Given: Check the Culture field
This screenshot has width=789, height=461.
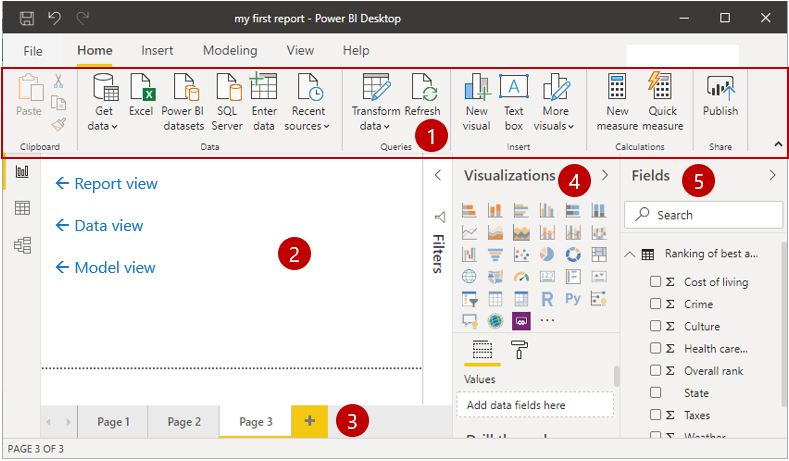Looking at the screenshot, I should 655,326.
